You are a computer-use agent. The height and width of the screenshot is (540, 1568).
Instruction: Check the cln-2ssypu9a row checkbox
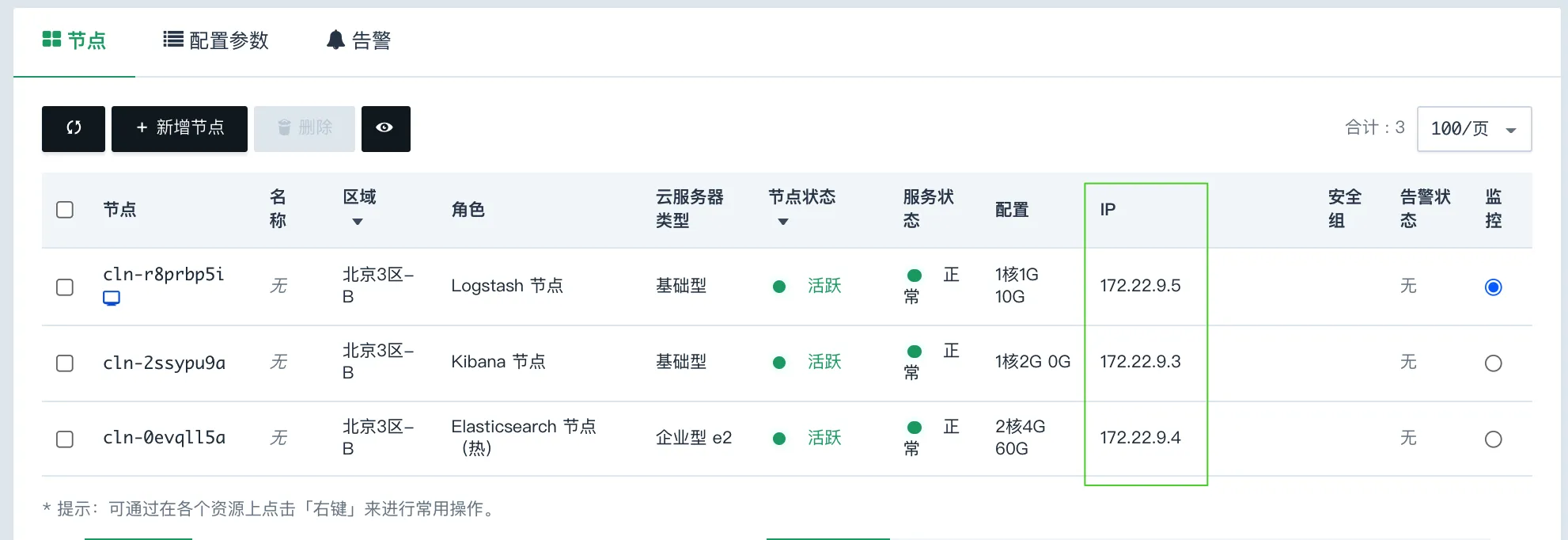[x=65, y=363]
